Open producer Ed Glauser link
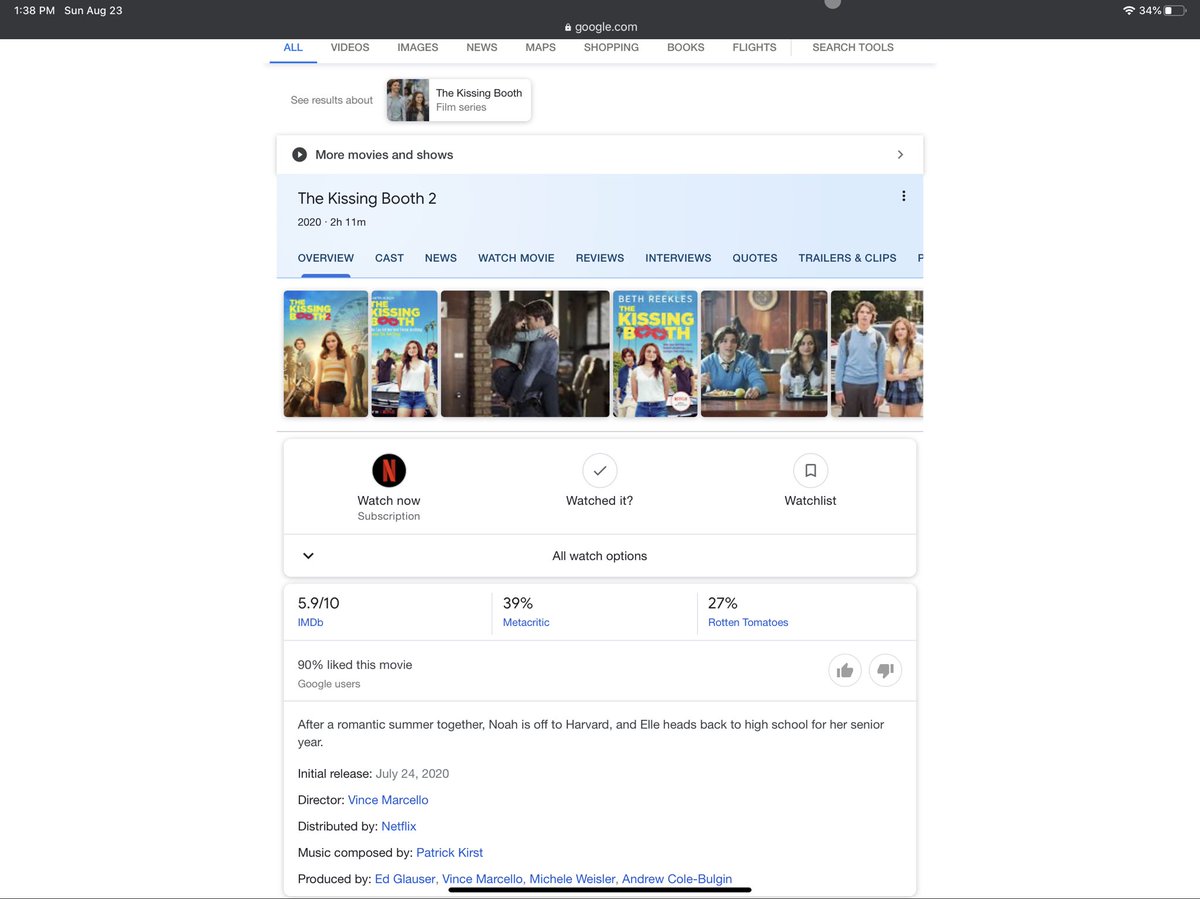 [x=405, y=879]
